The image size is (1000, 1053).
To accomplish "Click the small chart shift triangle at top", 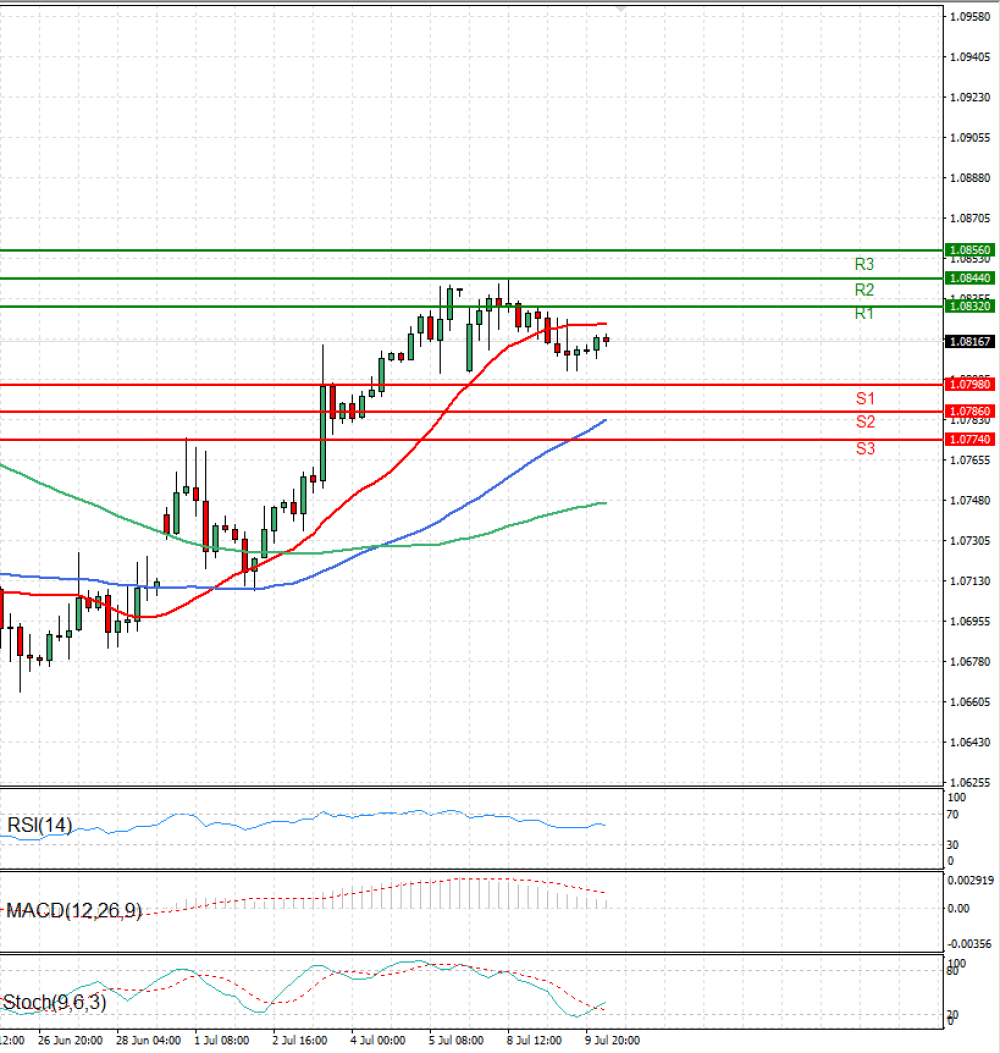I will [621, 9].
